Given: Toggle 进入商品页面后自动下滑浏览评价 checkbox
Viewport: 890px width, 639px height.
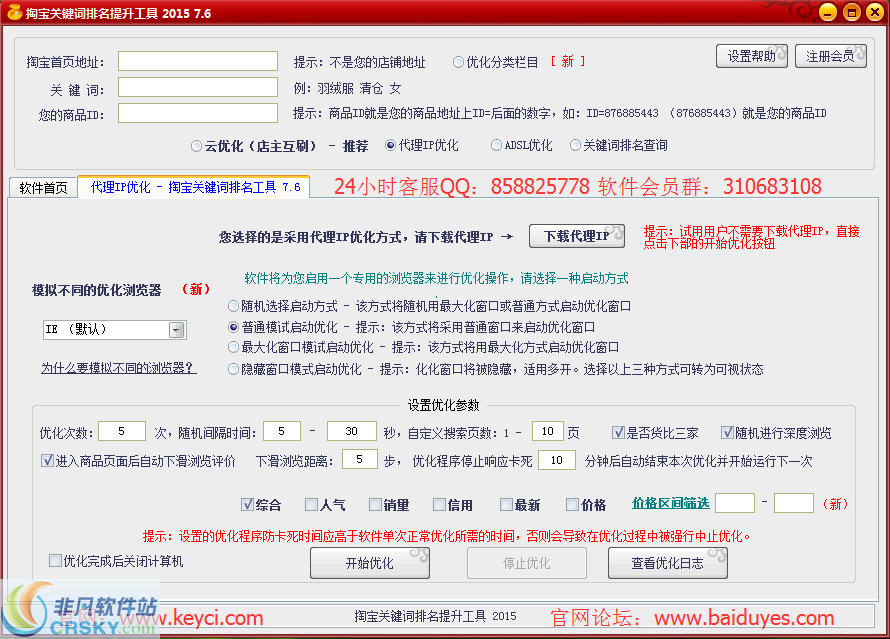Looking at the screenshot, I should 47,460.
